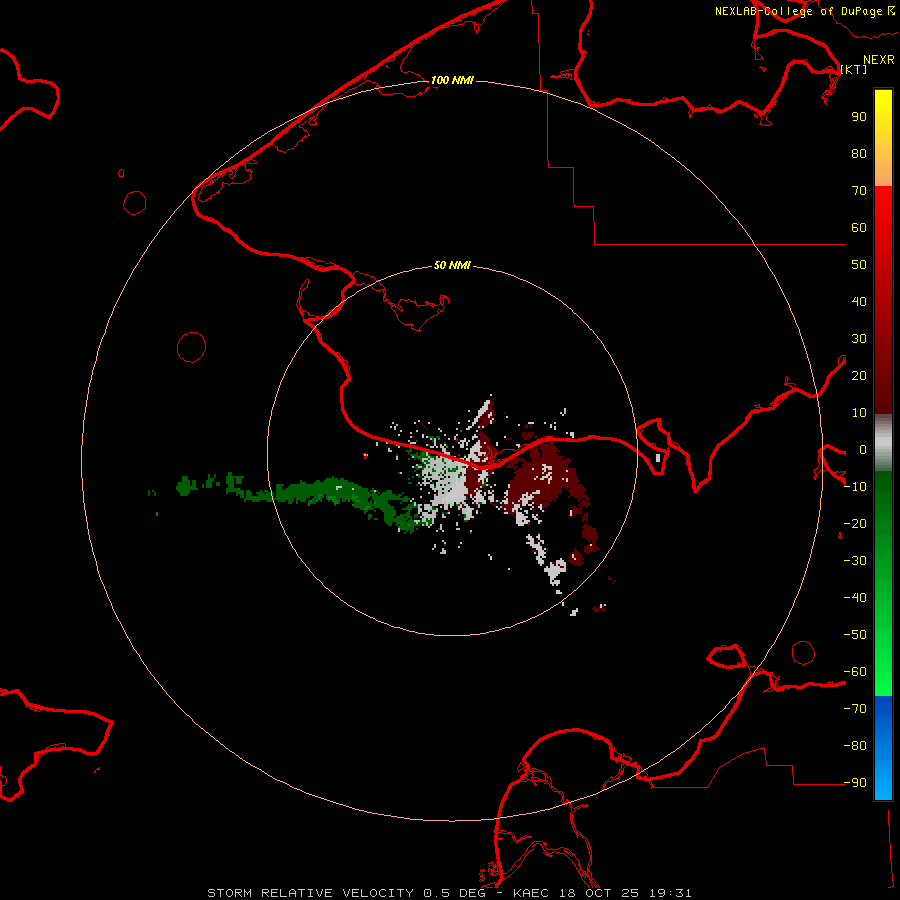The height and width of the screenshot is (900, 900).
Task: Click the 80 value on the velocity scale
Action: [x=859, y=154]
